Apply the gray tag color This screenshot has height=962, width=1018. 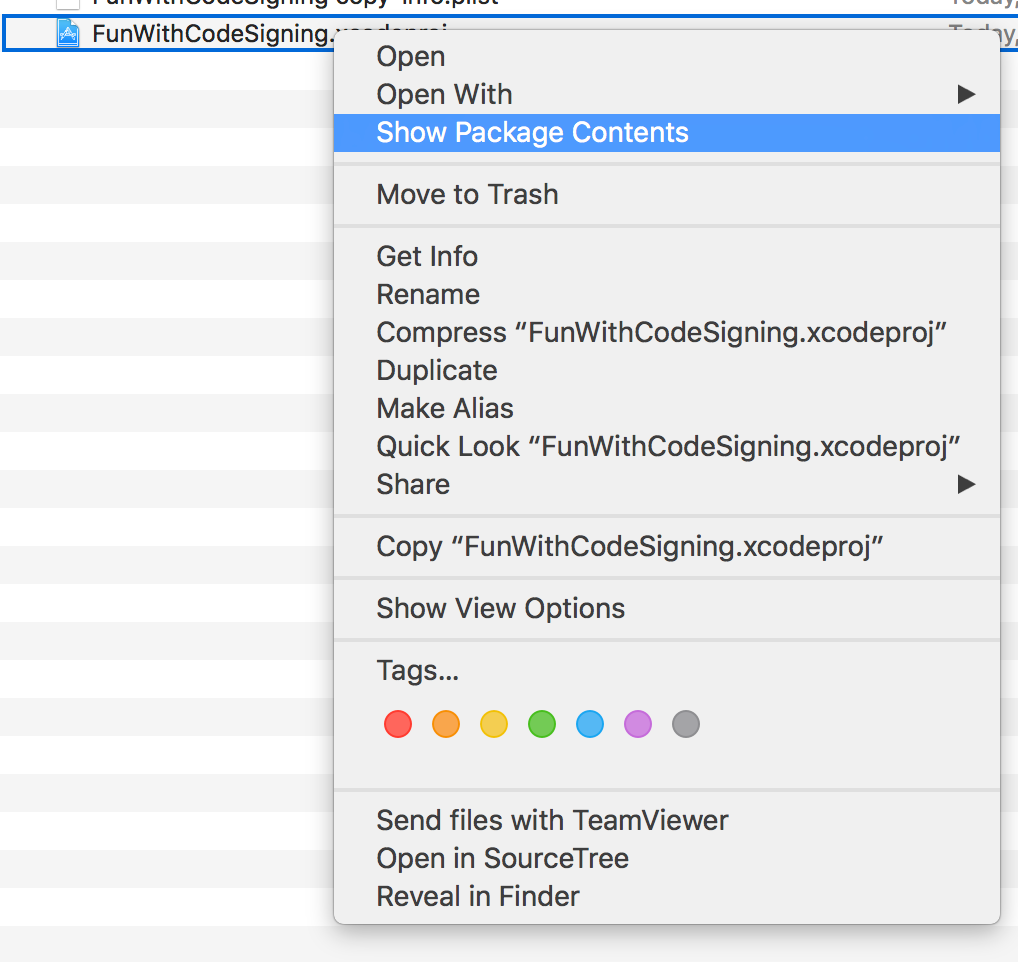pos(686,724)
